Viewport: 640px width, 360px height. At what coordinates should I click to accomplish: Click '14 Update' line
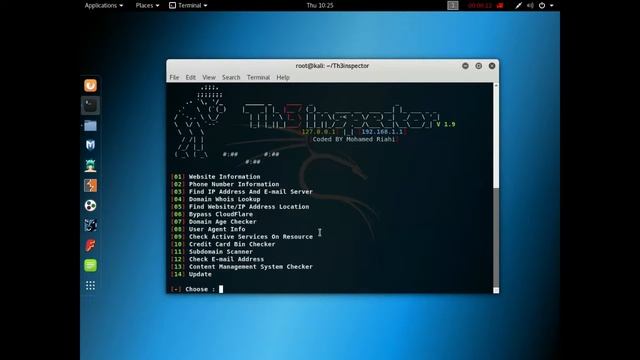(x=191, y=274)
